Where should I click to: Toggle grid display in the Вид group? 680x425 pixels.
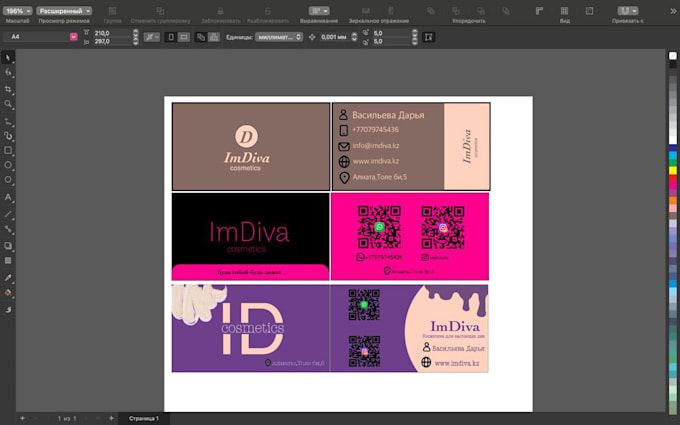[x=564, y=11]
